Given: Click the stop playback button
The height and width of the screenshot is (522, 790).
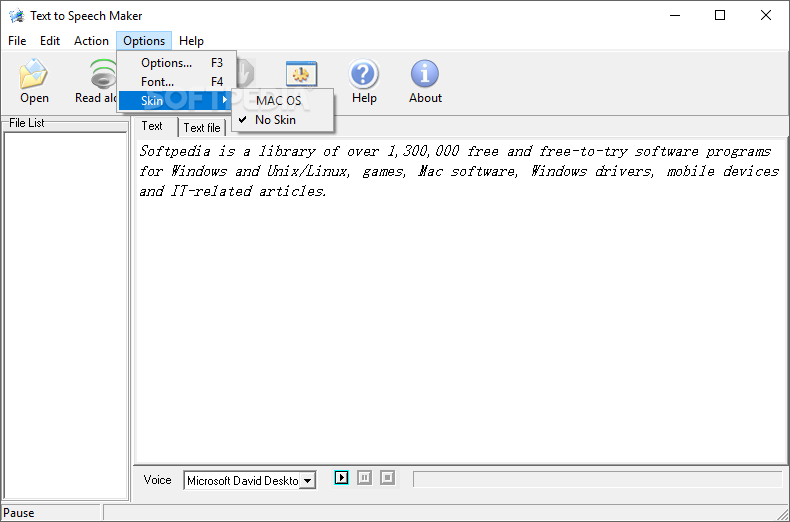Looking at the screenshot, I should click(x=387, y=477).
